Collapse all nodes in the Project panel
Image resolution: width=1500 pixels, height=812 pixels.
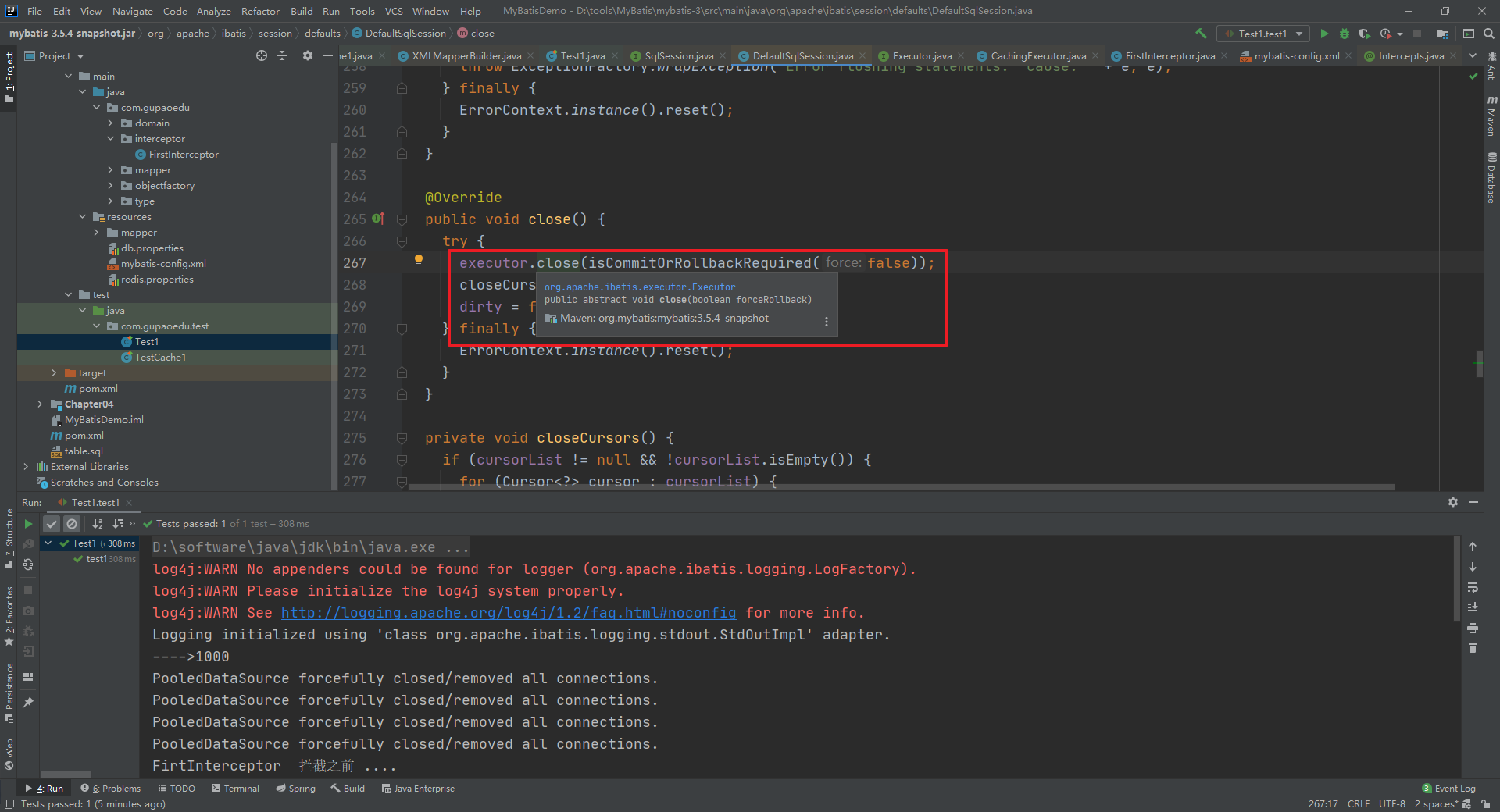tap(282, 55)
